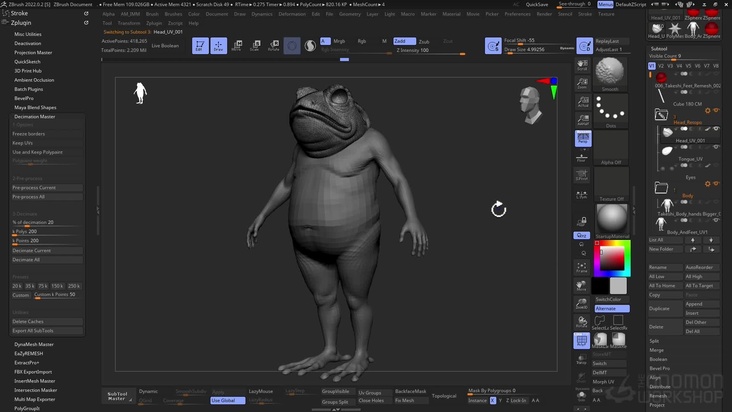This screenshot has height=412, width=732.
Task: Toggle the Persp perspective button
Action: pyautogui.click(x=582, y=138)
